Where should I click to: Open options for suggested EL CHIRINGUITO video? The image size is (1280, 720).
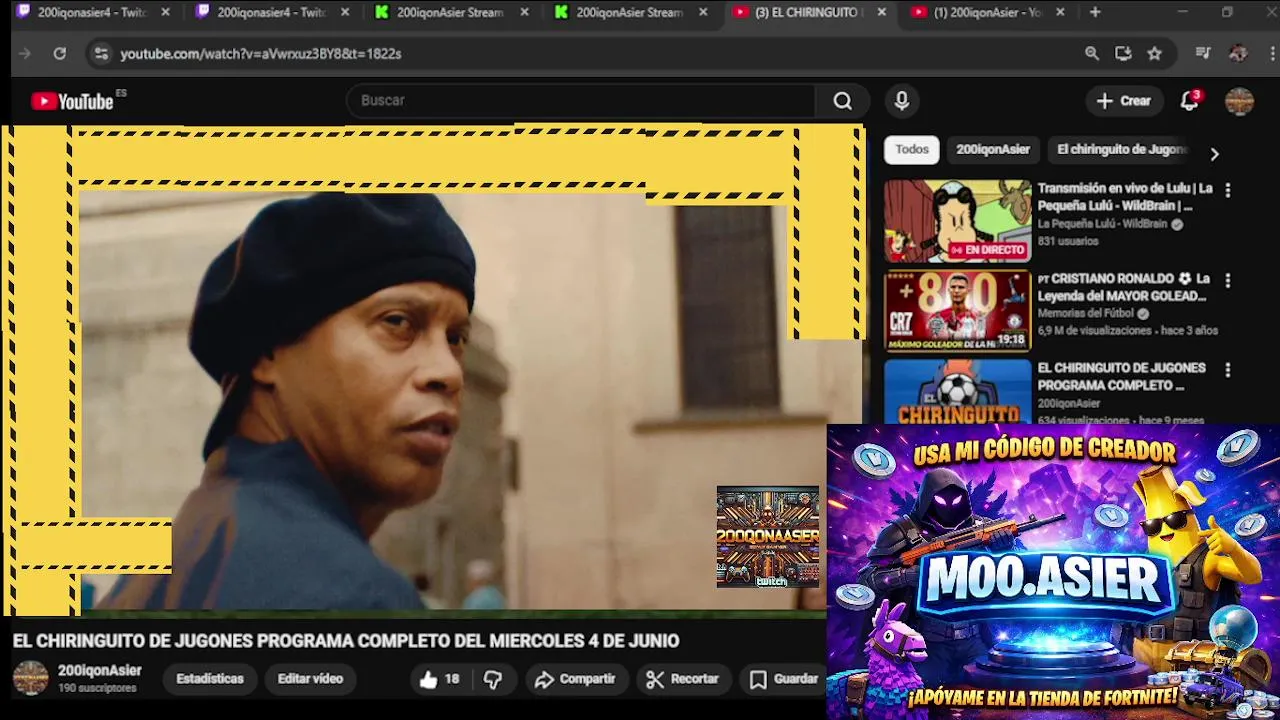click(1228, 370)
